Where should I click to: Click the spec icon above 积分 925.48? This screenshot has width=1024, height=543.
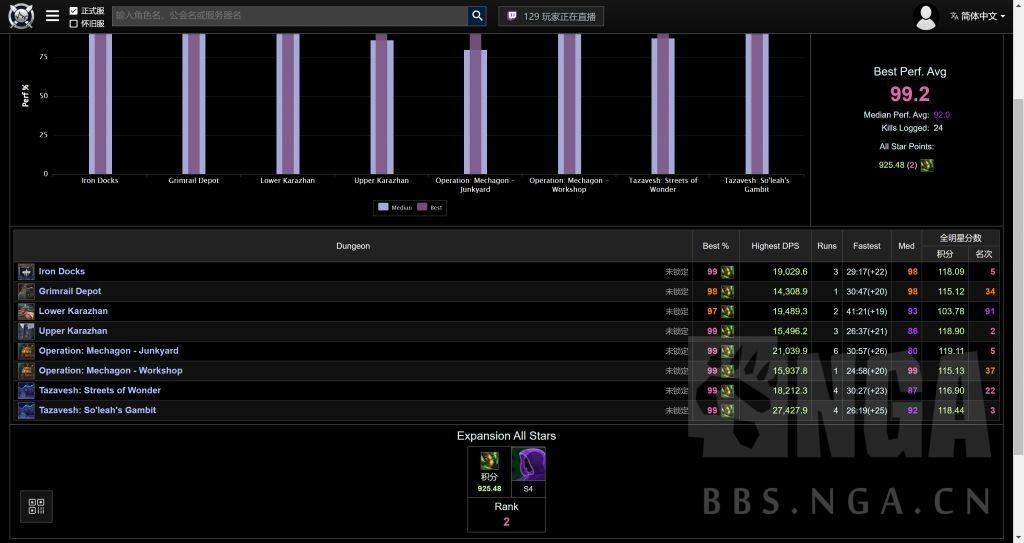point(489,461)
